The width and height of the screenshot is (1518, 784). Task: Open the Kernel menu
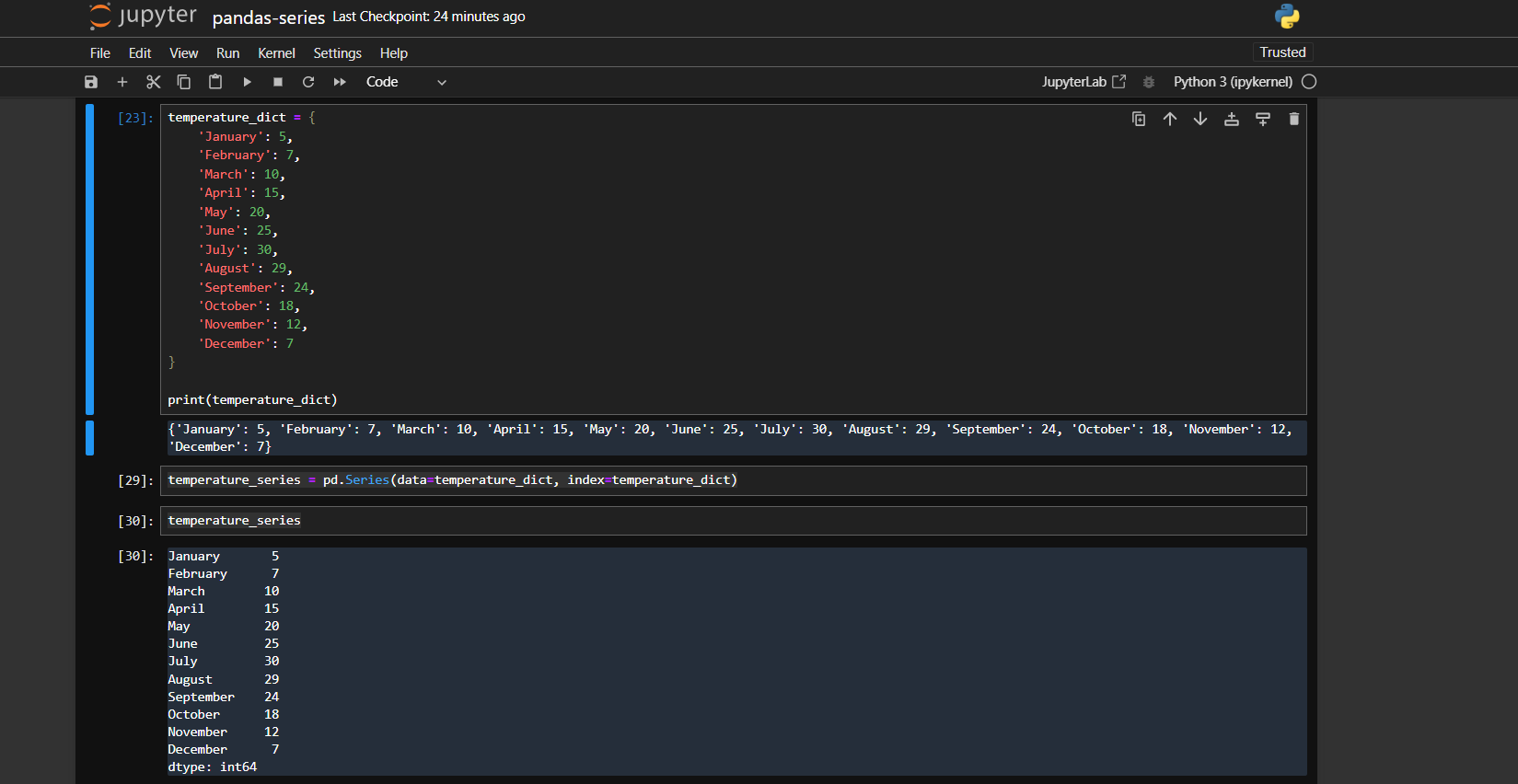(x=276, y=53)
